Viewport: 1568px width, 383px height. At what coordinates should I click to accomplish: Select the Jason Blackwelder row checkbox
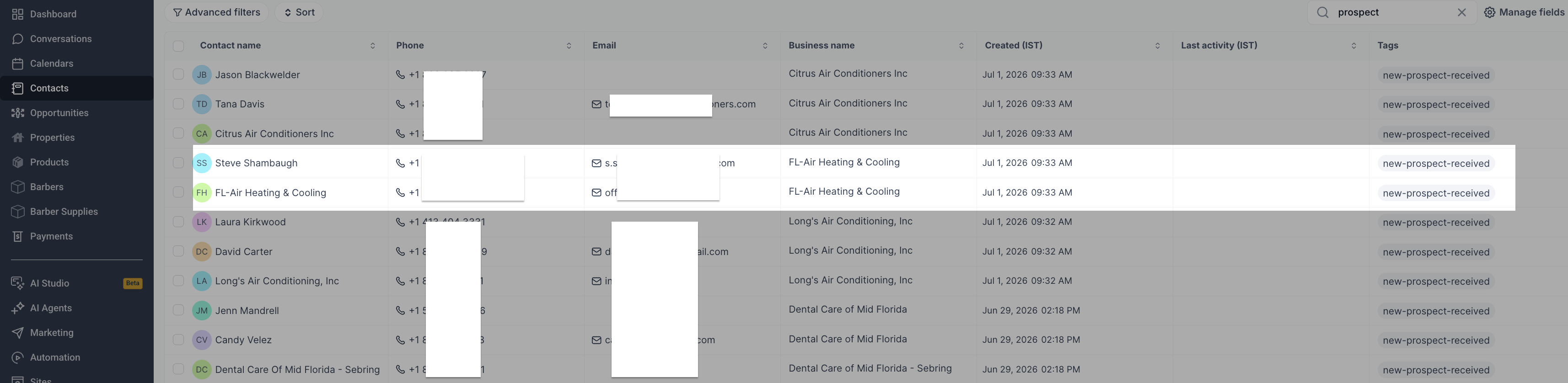[178, 74]
